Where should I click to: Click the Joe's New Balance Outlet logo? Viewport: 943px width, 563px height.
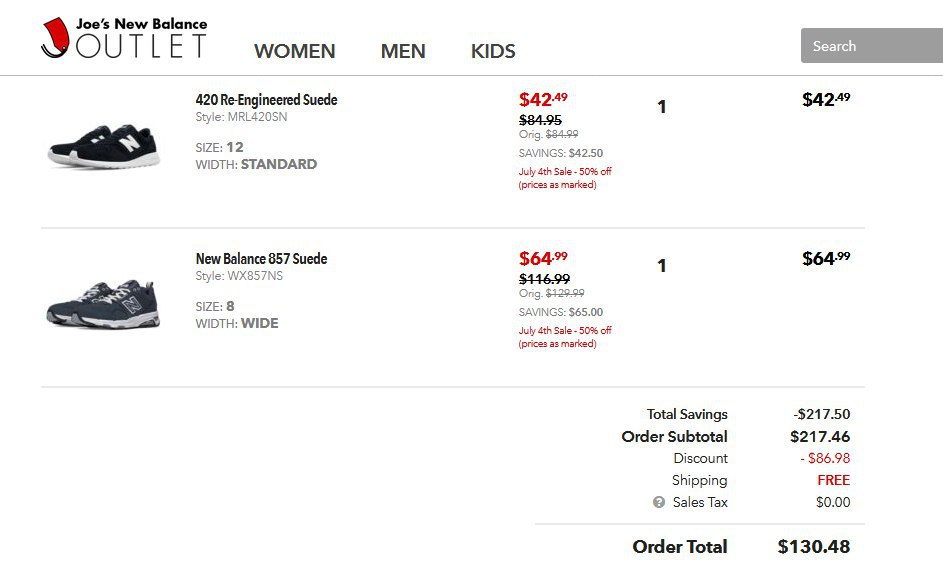click(x=124, y=38)
